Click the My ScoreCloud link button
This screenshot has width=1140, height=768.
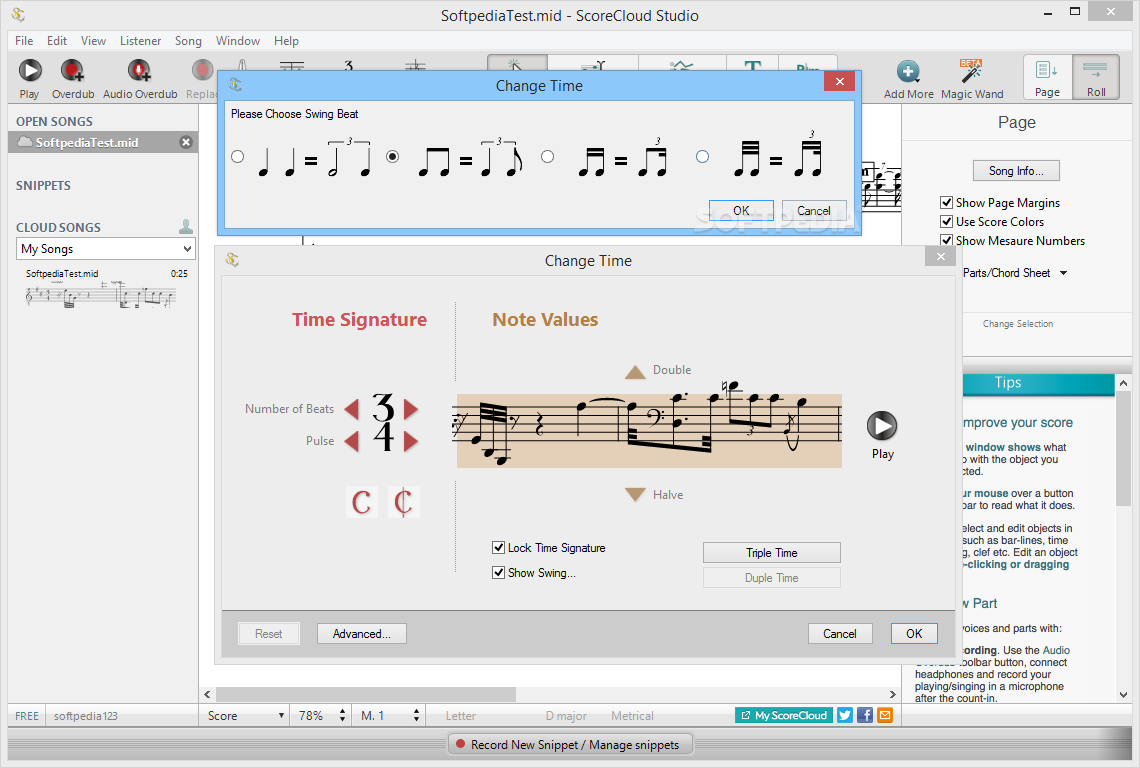(784, 716)
